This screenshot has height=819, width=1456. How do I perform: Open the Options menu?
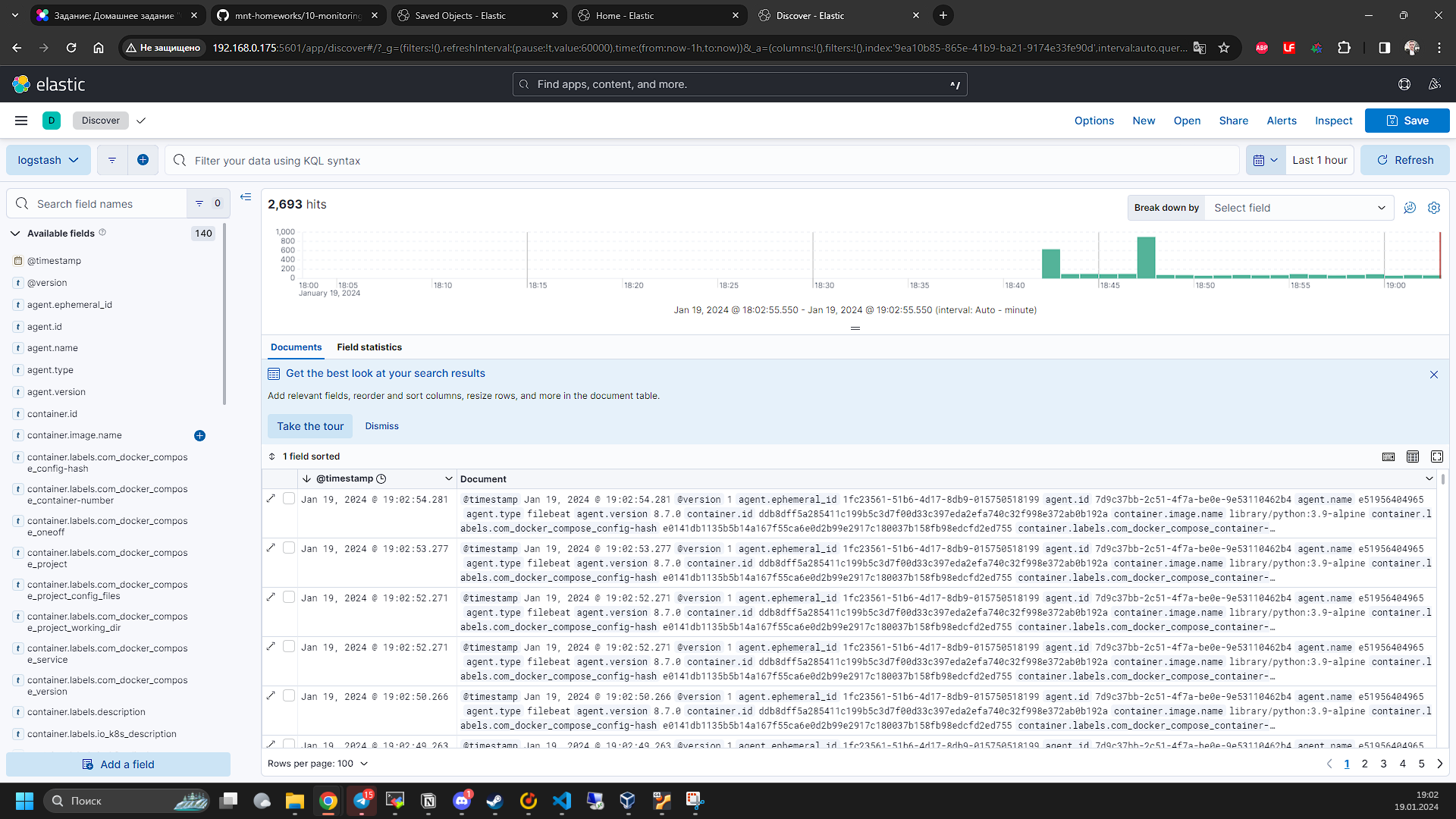click(1094, 121)
